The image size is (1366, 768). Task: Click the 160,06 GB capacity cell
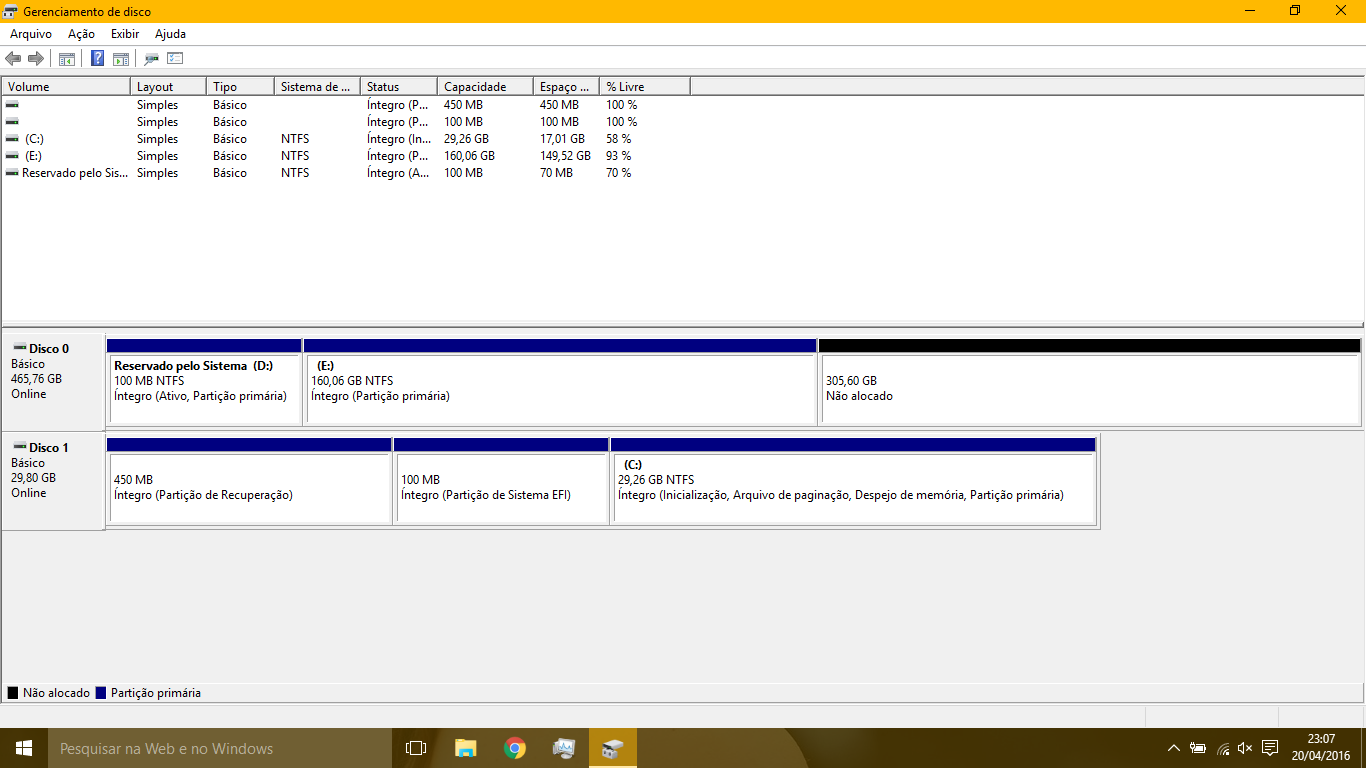point(469,156)
